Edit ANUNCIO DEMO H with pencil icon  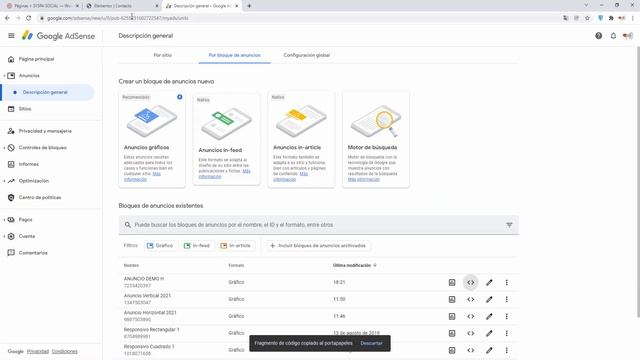489,282
